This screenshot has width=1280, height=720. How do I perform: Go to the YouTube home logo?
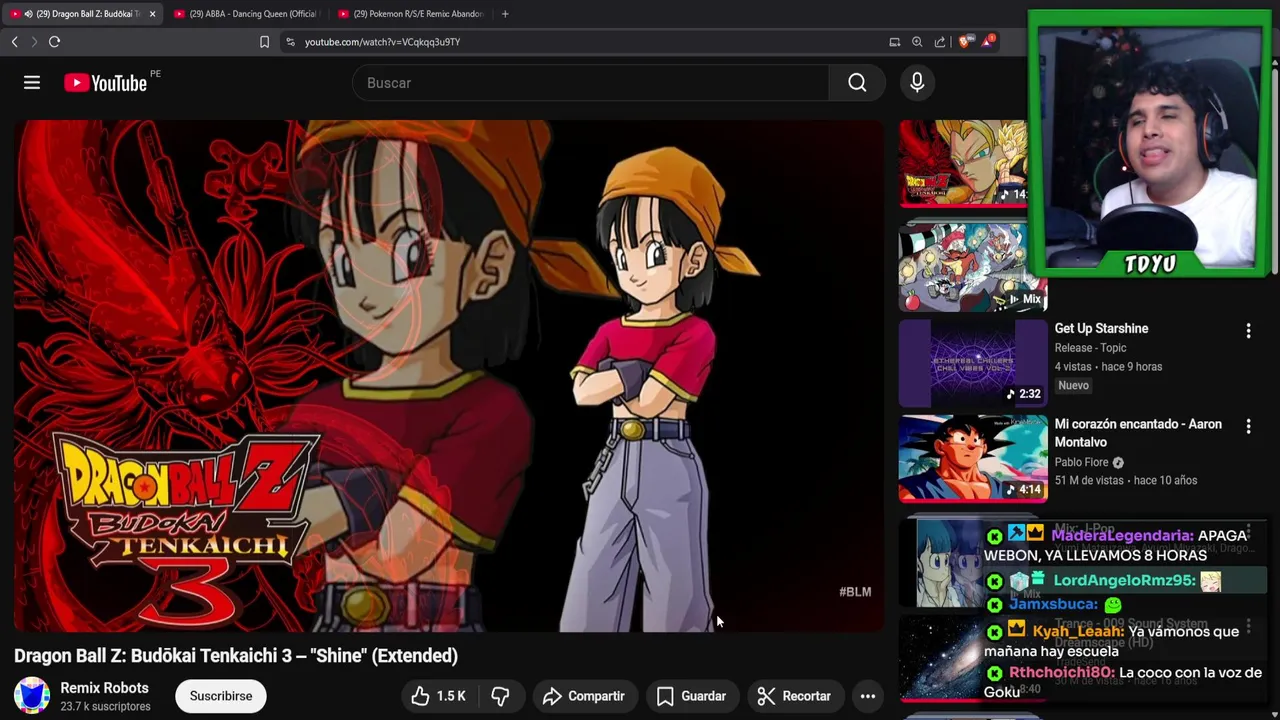pyautogui.click(x=105, y=83)
